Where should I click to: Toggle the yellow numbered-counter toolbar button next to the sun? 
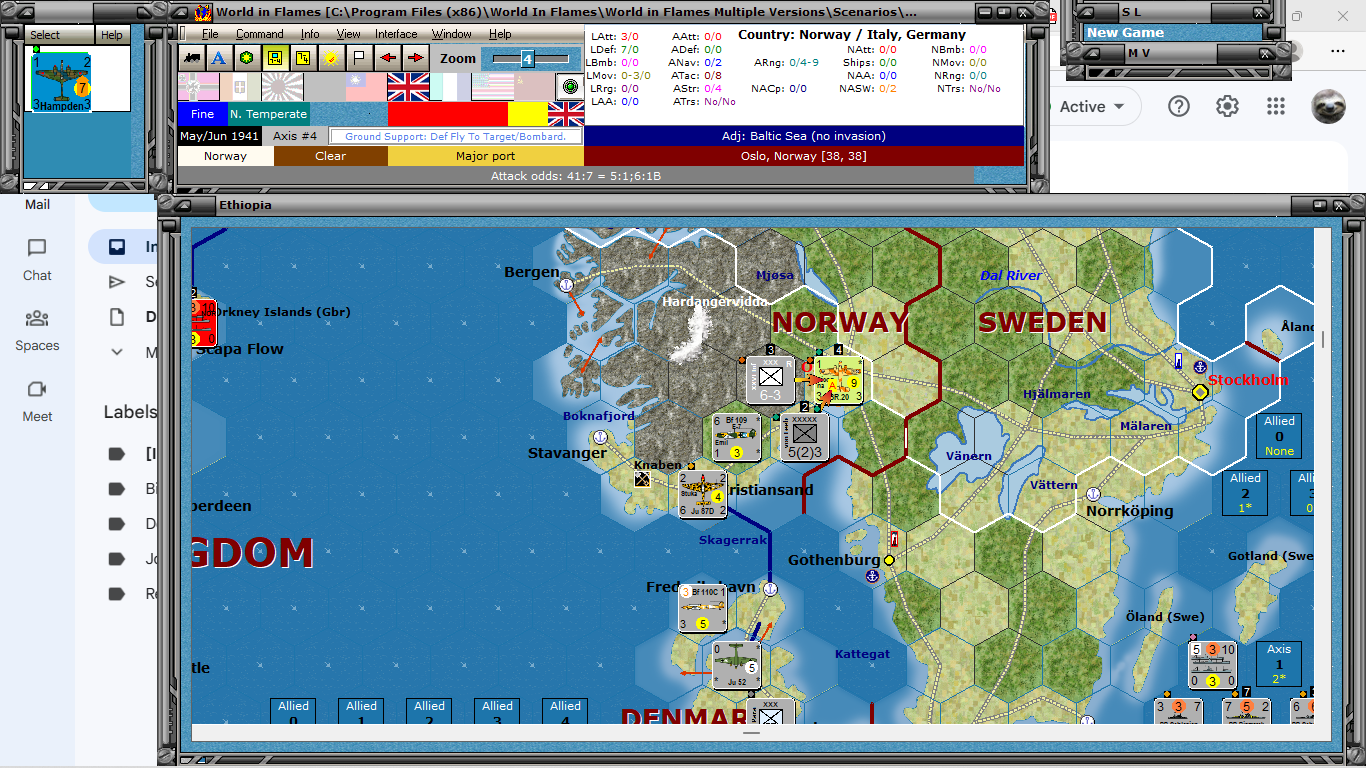[303, 58]
